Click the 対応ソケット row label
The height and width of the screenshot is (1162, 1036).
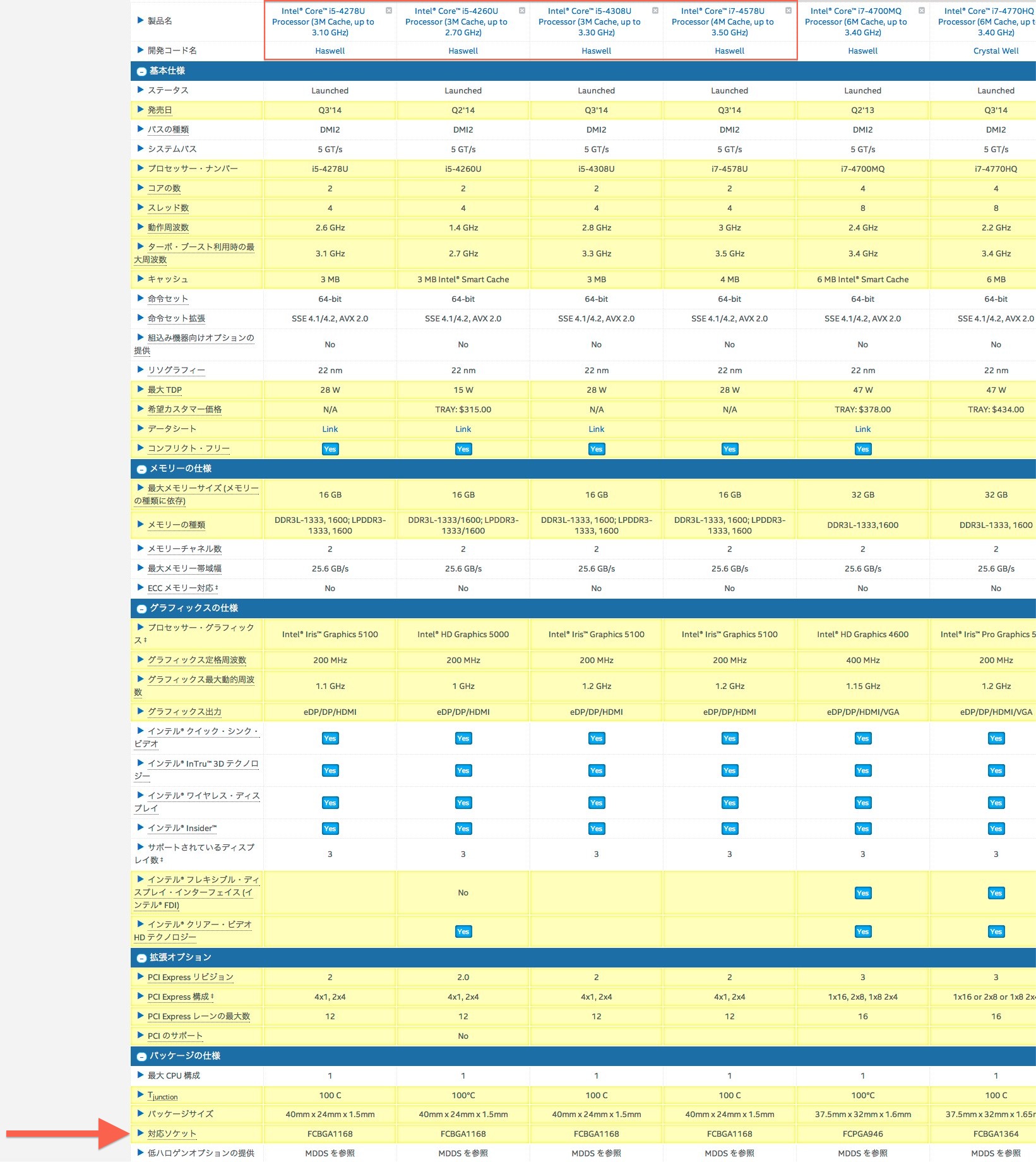pos(172,1134)
